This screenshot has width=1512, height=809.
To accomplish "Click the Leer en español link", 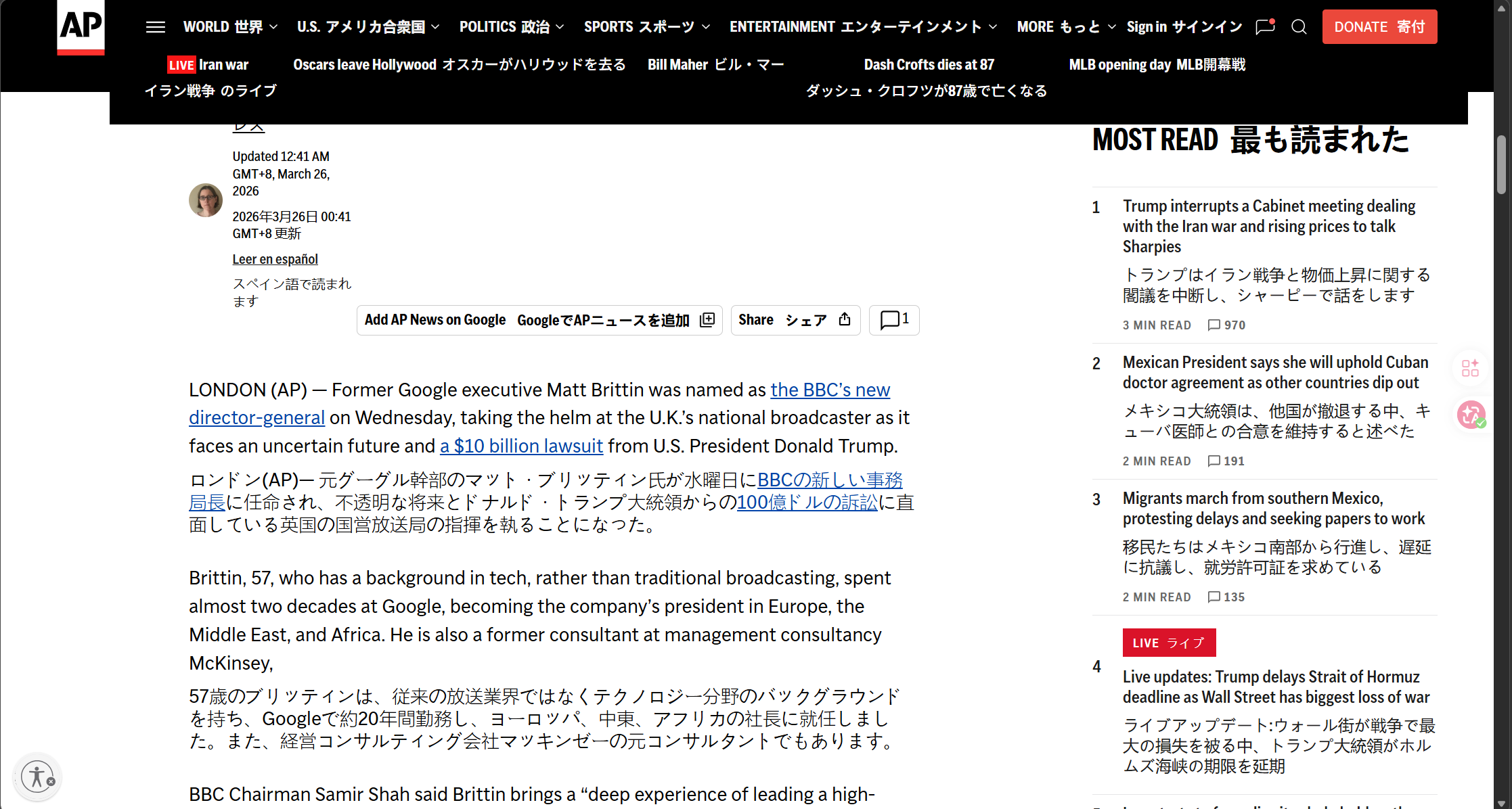I will point(275,259).
